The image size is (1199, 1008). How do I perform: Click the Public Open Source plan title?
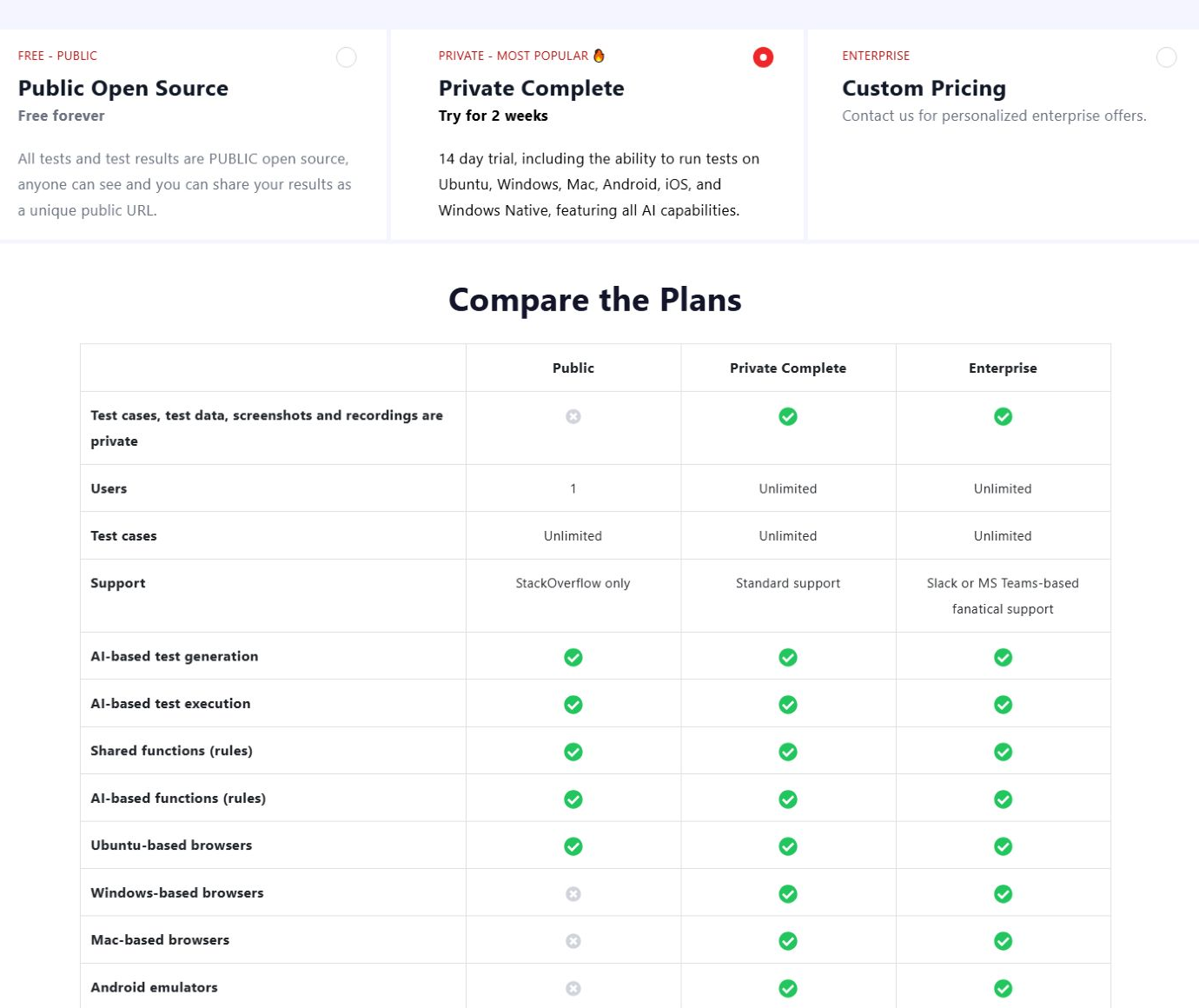(x=123, y=89)
